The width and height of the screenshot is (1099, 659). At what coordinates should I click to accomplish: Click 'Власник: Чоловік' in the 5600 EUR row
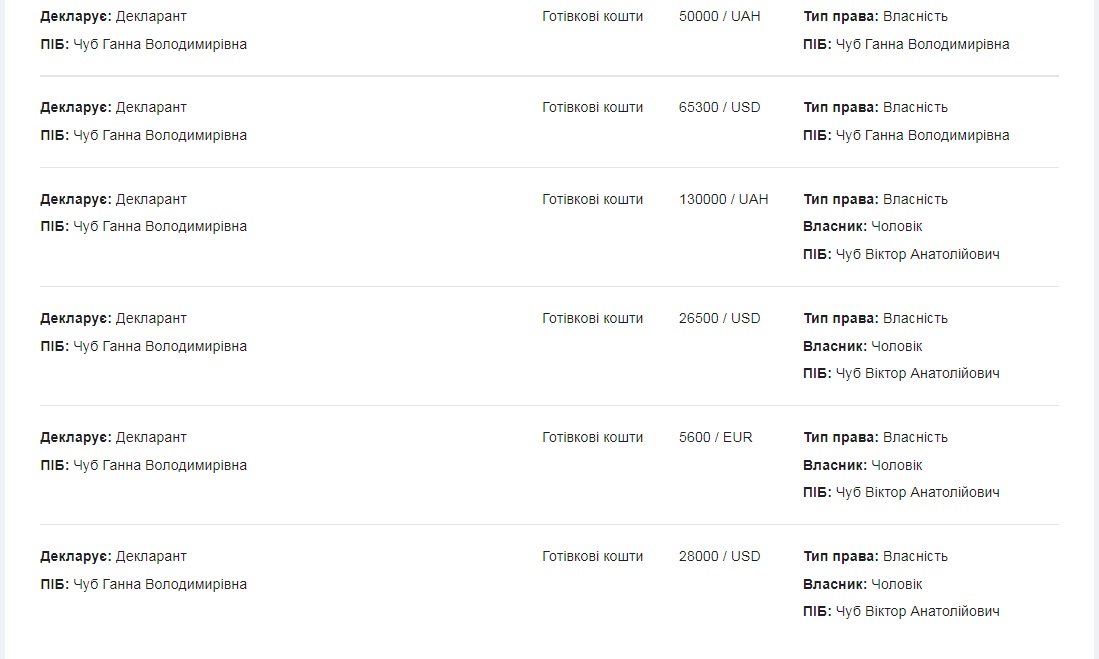[x=862, y=465]
